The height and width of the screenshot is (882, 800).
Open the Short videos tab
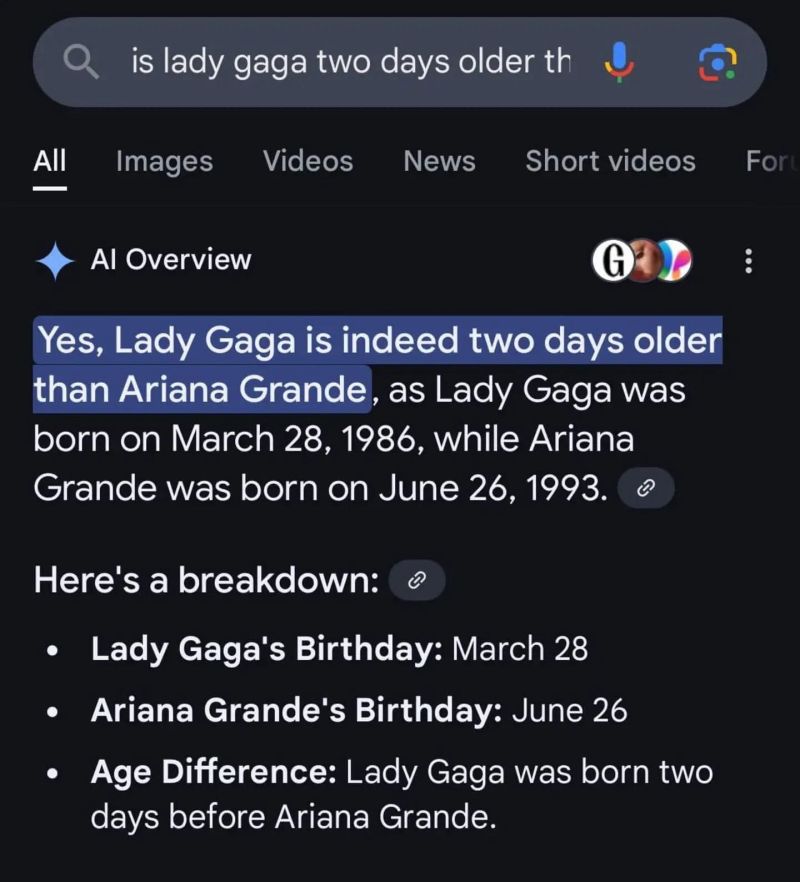[610, 162]
